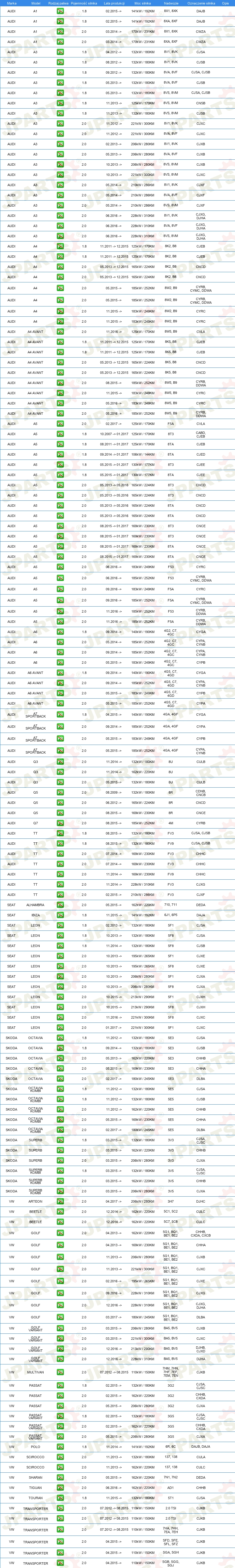Select the Q7 model cell
Screen dimensions: 235x1568
coord(35,823)
